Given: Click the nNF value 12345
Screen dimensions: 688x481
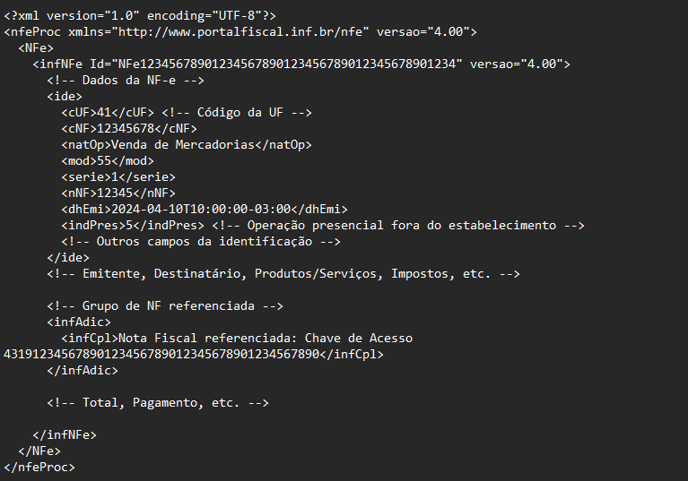Looking at the screenshot, I should pos(115,193).
